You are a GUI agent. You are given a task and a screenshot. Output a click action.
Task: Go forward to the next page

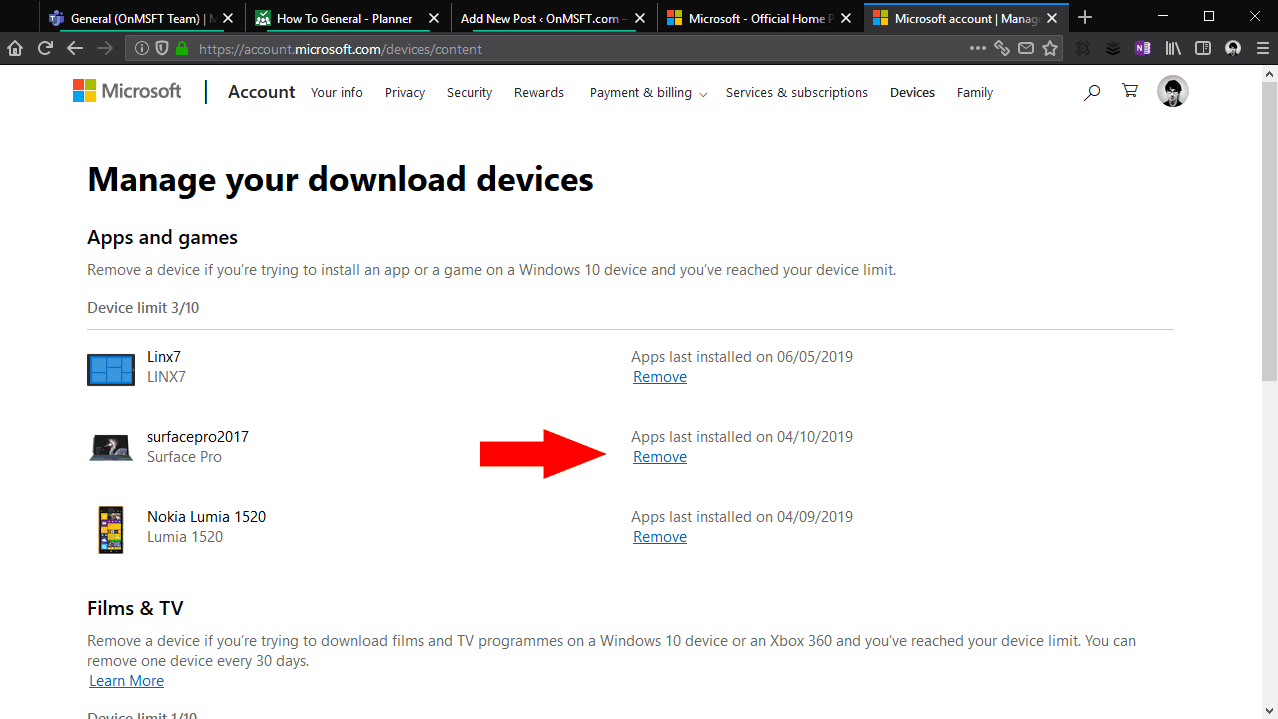coord(105,48)
